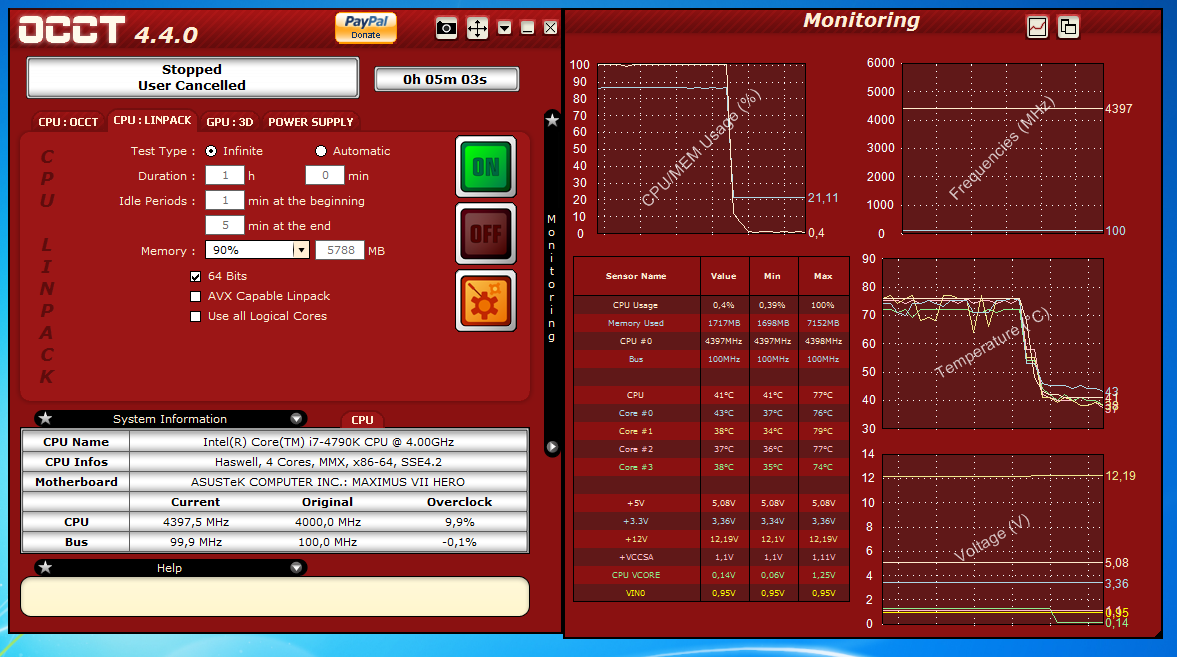Select the Automatic test type
Image resolution: width=1177 pixels, height=657 pixels.
[x=321, y=151]
